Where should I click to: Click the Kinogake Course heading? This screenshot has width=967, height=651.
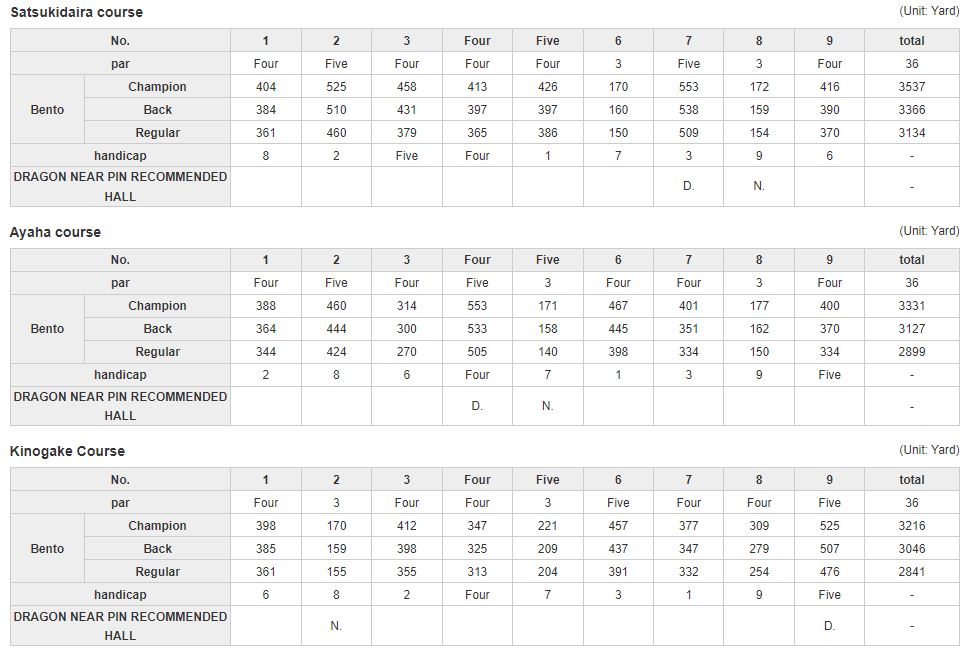(x=67, y=451)
